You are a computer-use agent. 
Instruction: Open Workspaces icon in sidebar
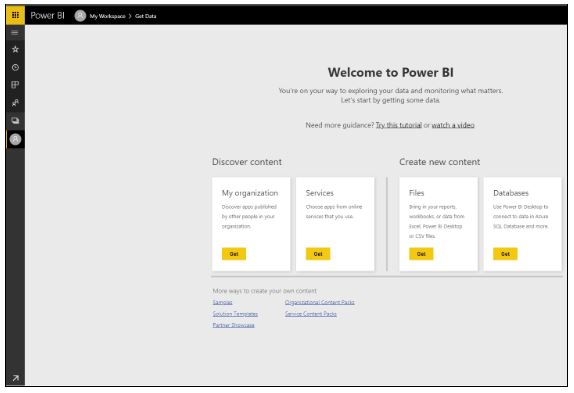[x=15, y=120]
